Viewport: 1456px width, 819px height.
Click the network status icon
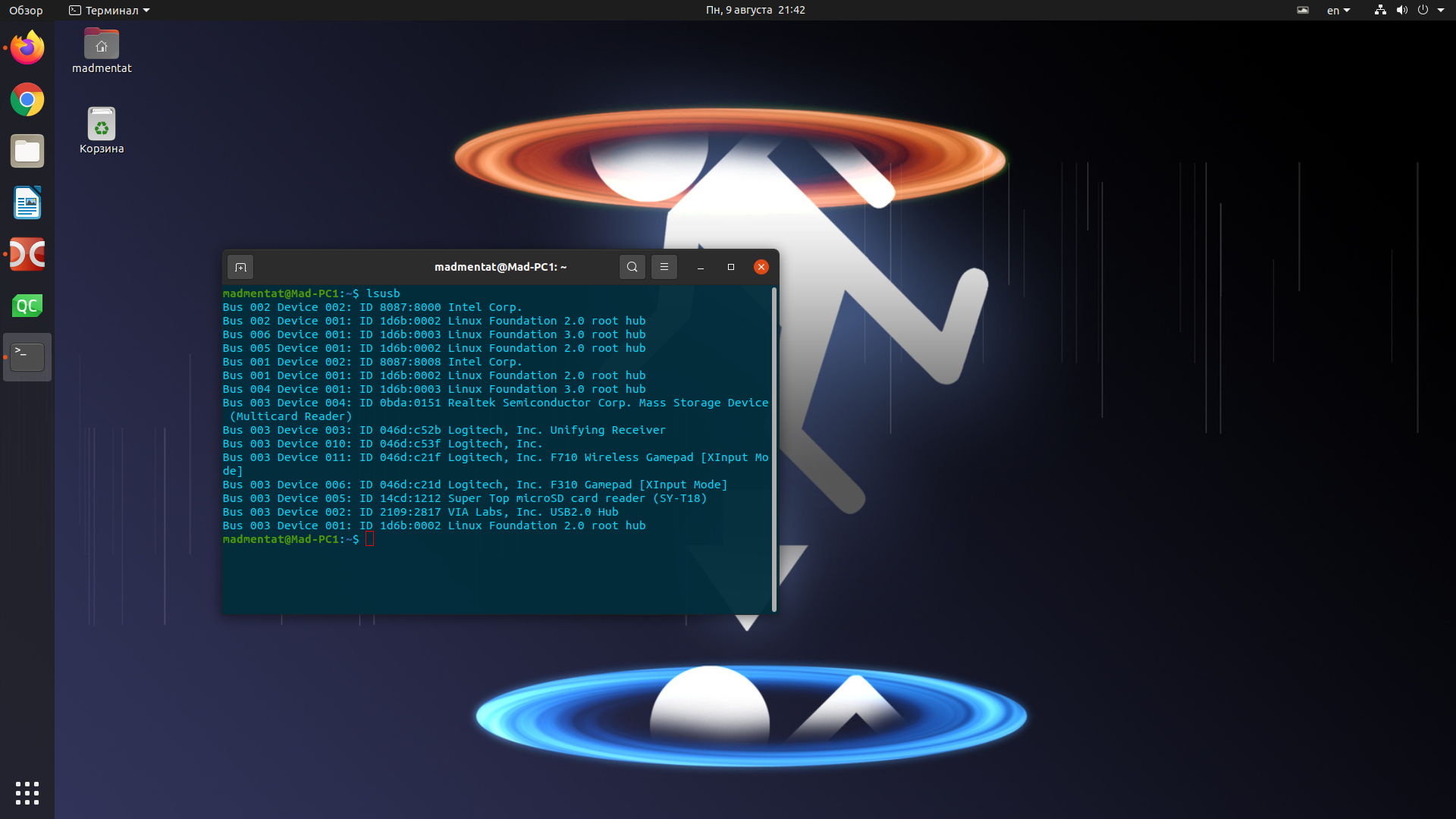(x=1380, y=10)
